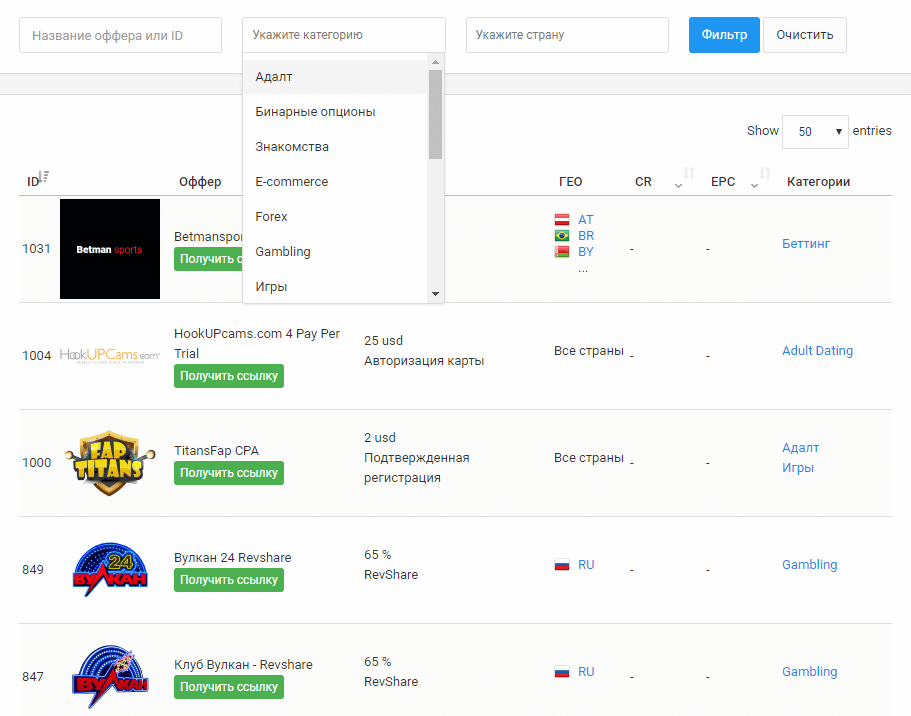Viewport: 911px width, 716px height.
Task: Click the category list scrollbar thumb
Action: (435, 114)
